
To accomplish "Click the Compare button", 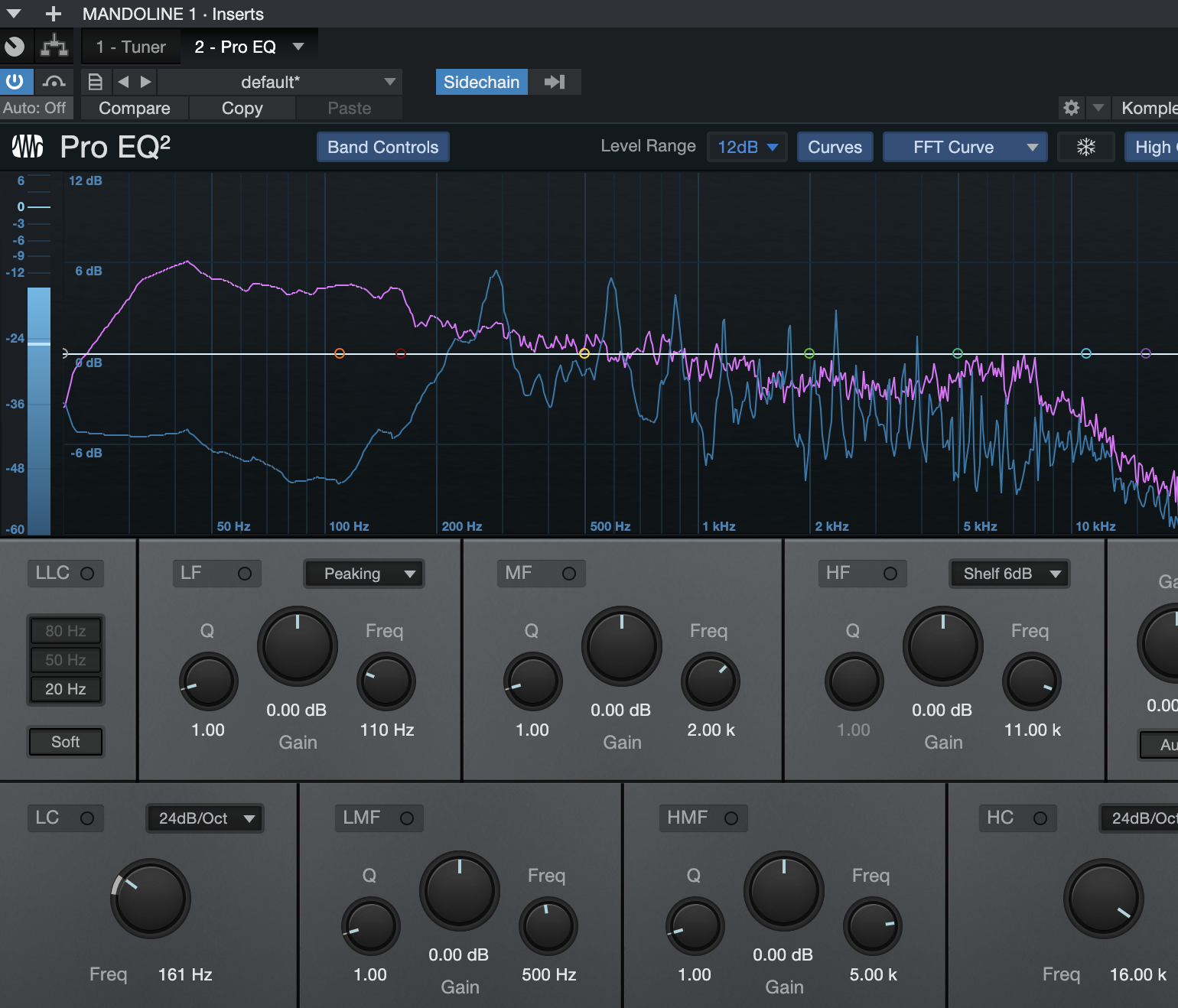I will [x=135, y=108].
